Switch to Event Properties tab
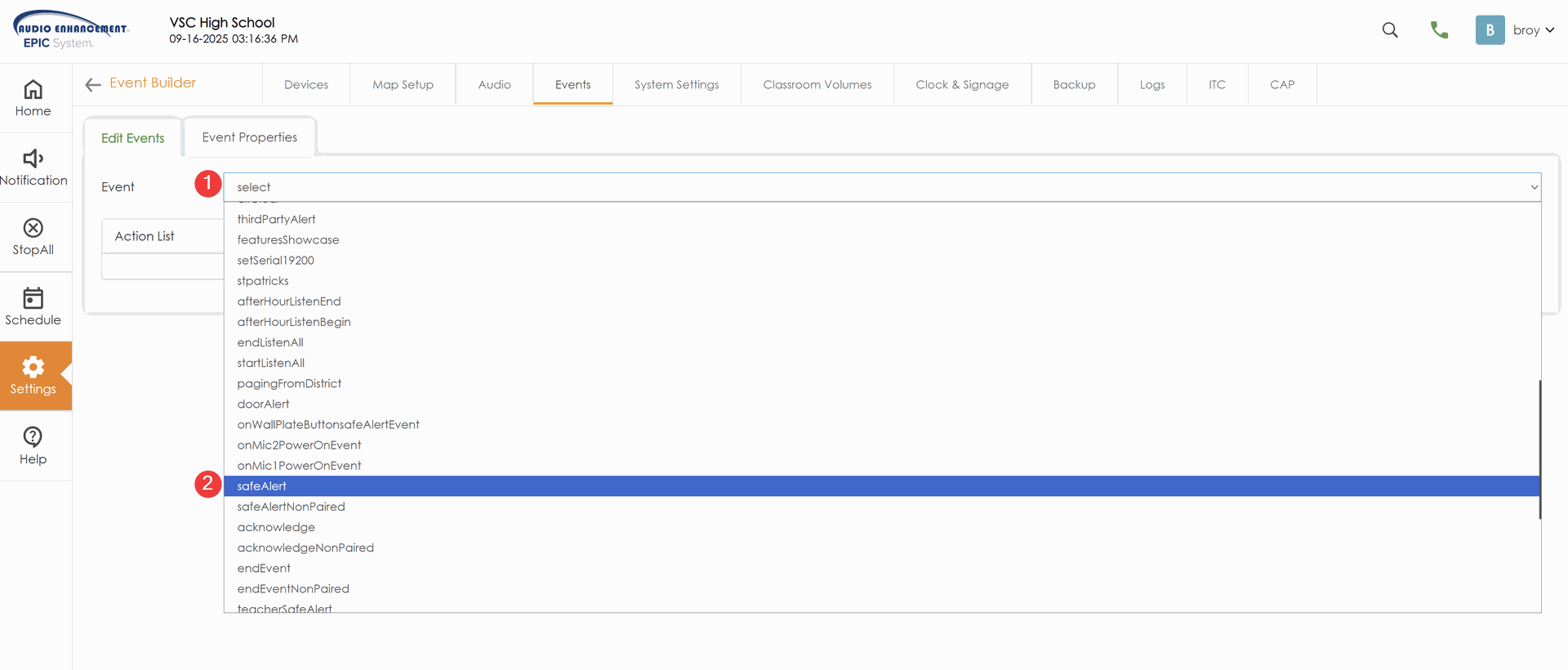The height and width of the screenshot is (670, 1568). pos(249,137)
